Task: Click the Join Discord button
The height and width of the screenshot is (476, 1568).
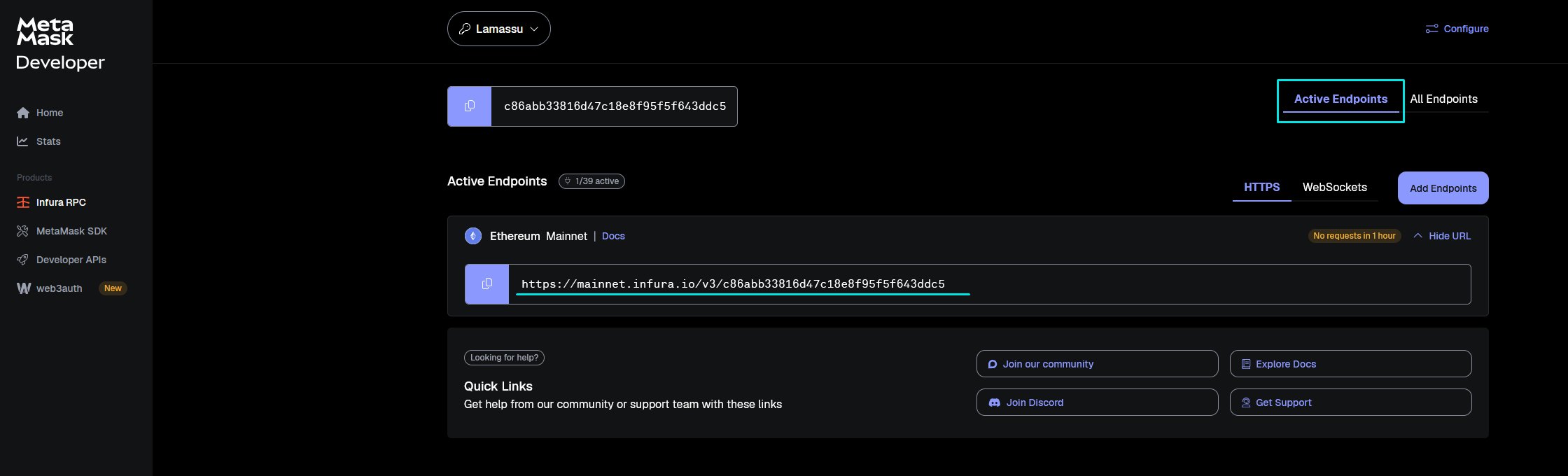Action: click(1098, 402)
